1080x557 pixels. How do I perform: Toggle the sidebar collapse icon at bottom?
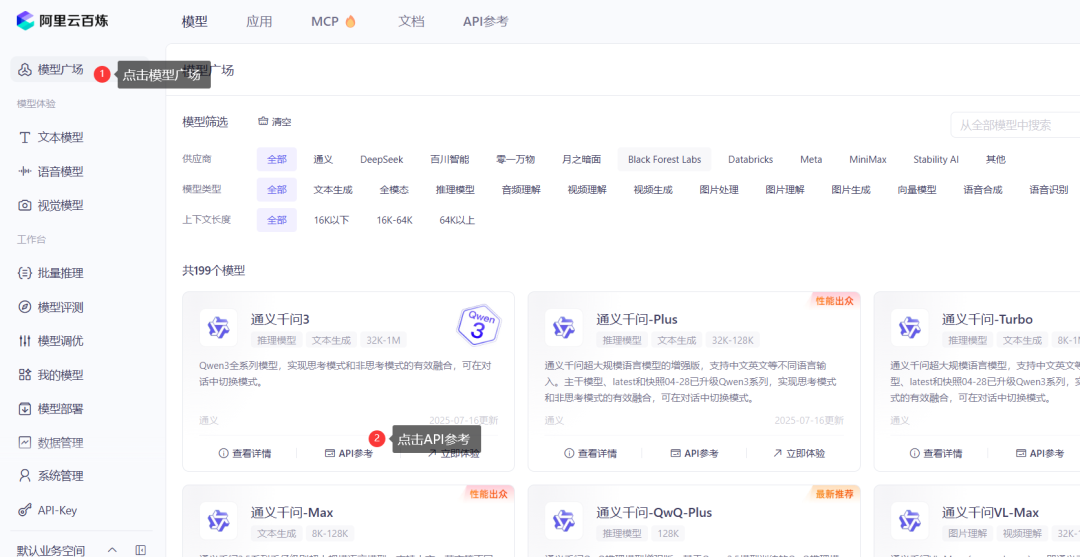[141, 550]
